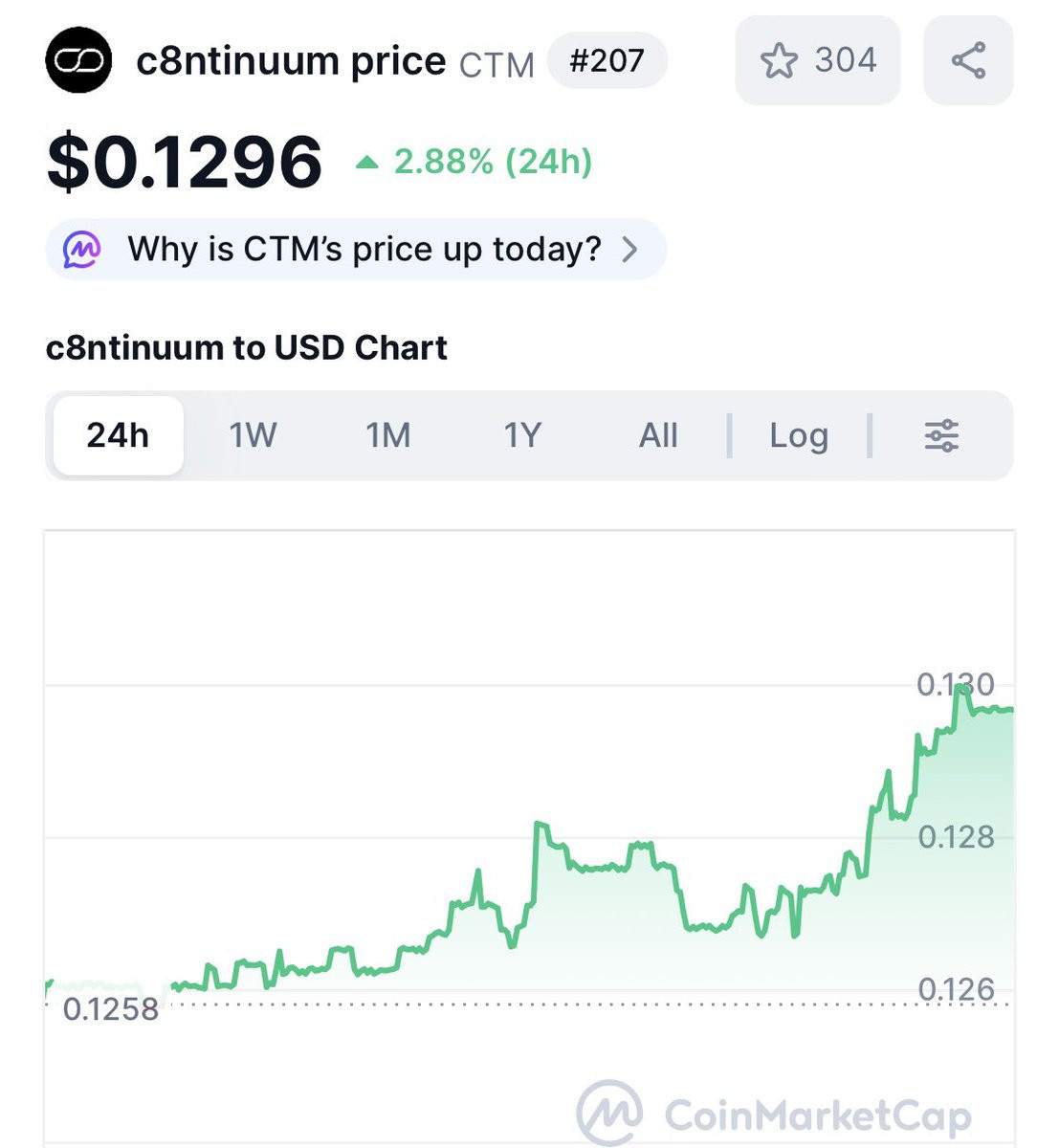Click the 0.130 peak on chart line
1059x1148 pixels.
pos(959,687)
